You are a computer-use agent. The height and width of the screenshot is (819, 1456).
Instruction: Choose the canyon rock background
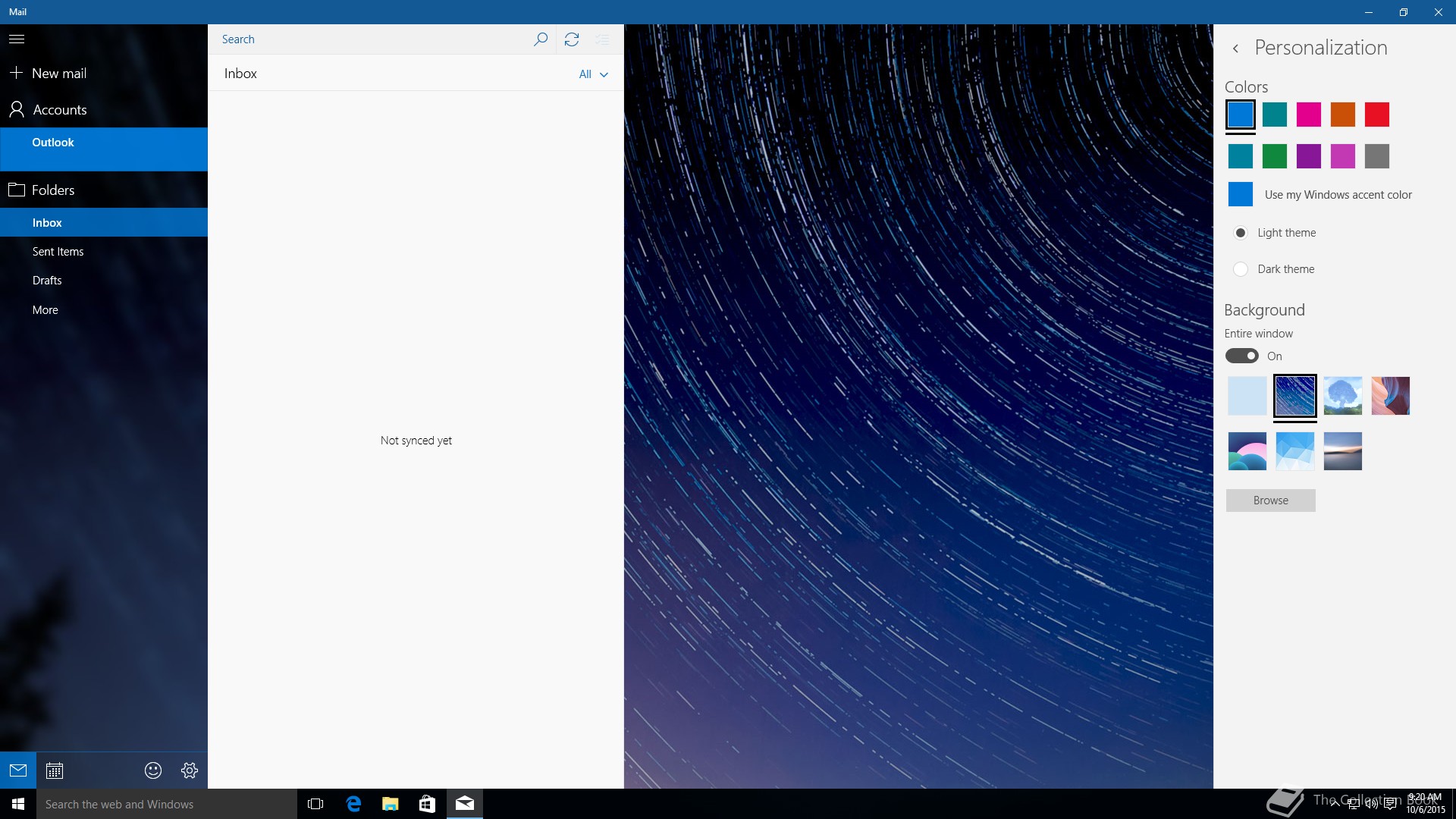coord(1391,396)
